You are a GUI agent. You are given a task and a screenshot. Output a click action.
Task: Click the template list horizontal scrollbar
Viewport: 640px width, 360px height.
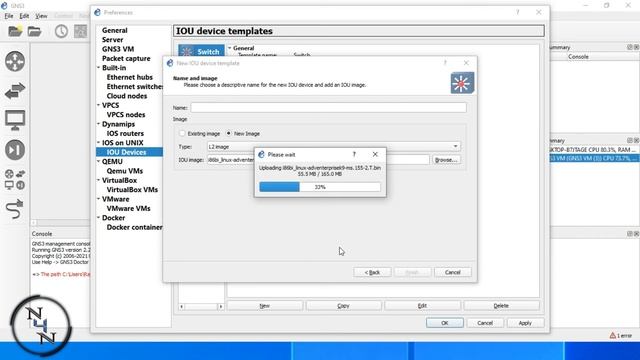pos(201,306)
